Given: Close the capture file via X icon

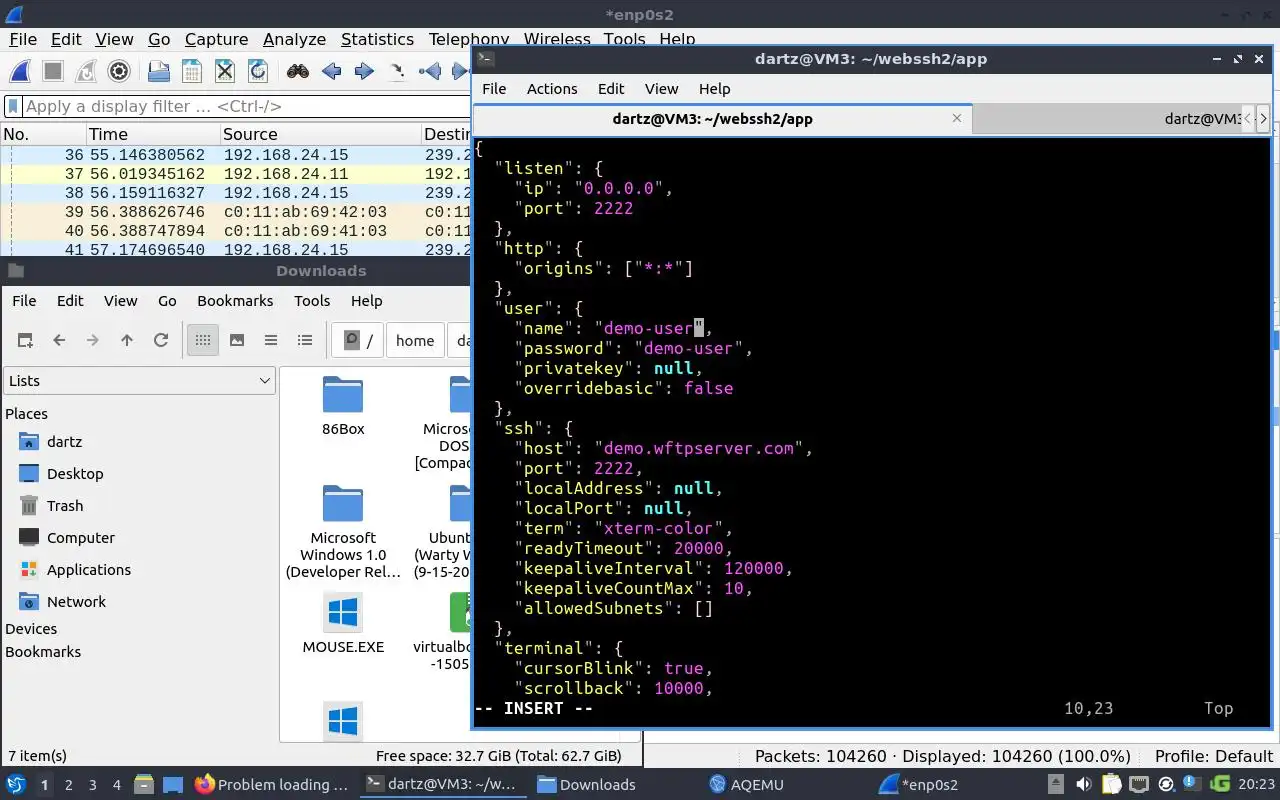Looking at the screenshot, I should pos(224,71).
